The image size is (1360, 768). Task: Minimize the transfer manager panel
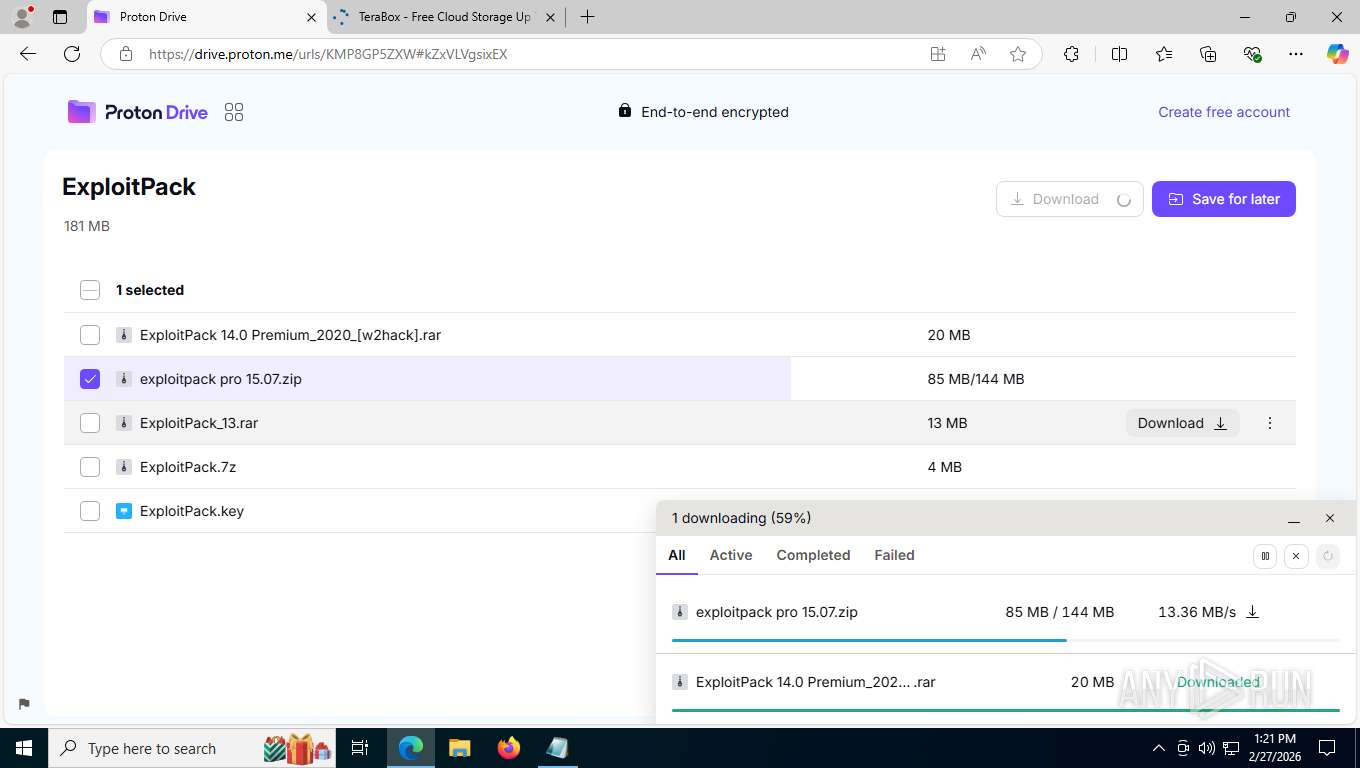click(x=1294, y=519)
